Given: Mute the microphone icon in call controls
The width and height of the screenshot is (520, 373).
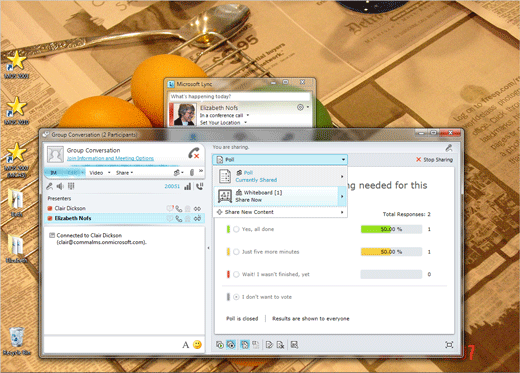Looking at the screenshot, I should pos(49,186).
